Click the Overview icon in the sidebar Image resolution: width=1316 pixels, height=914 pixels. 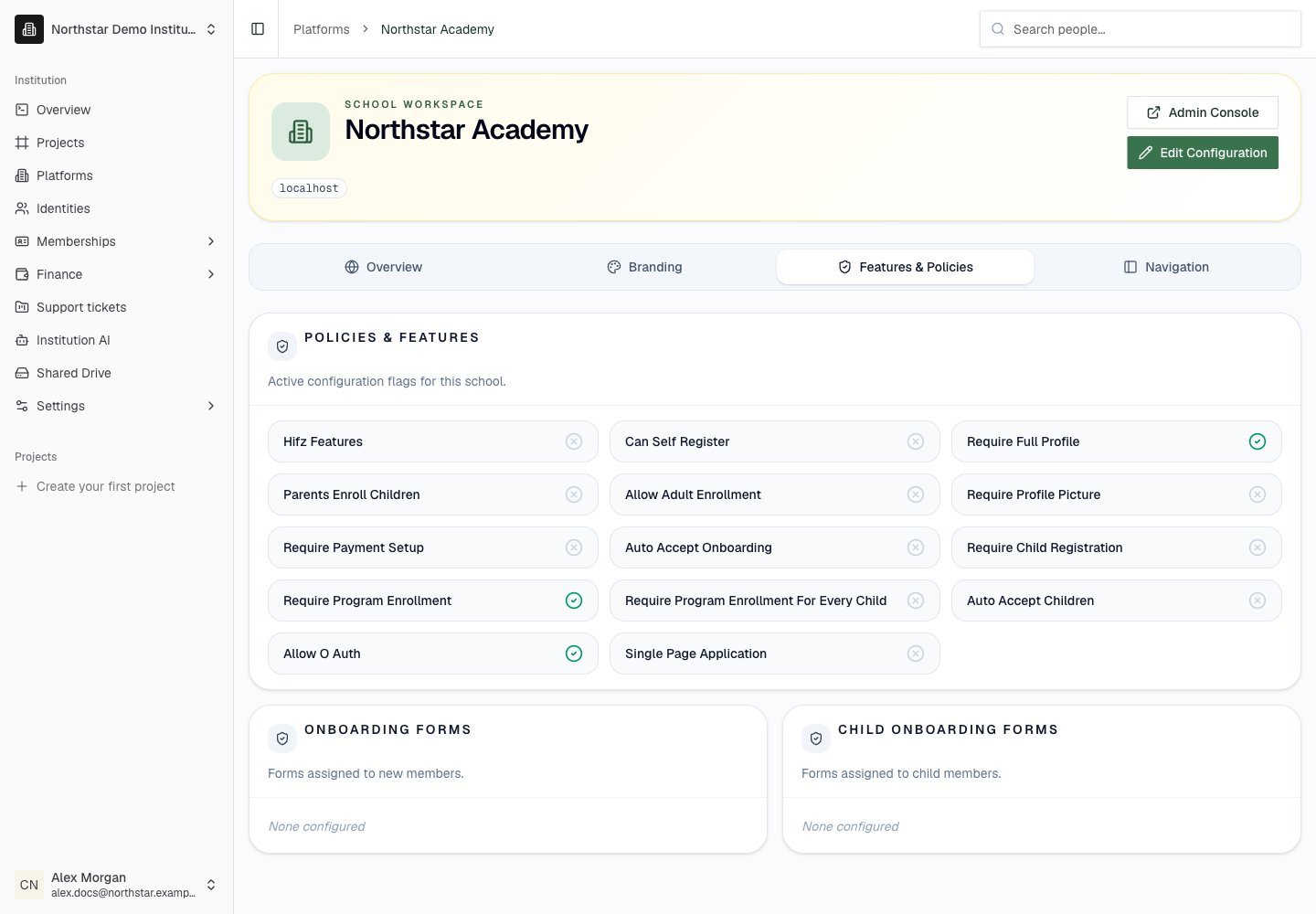click(x=22, y=110)
